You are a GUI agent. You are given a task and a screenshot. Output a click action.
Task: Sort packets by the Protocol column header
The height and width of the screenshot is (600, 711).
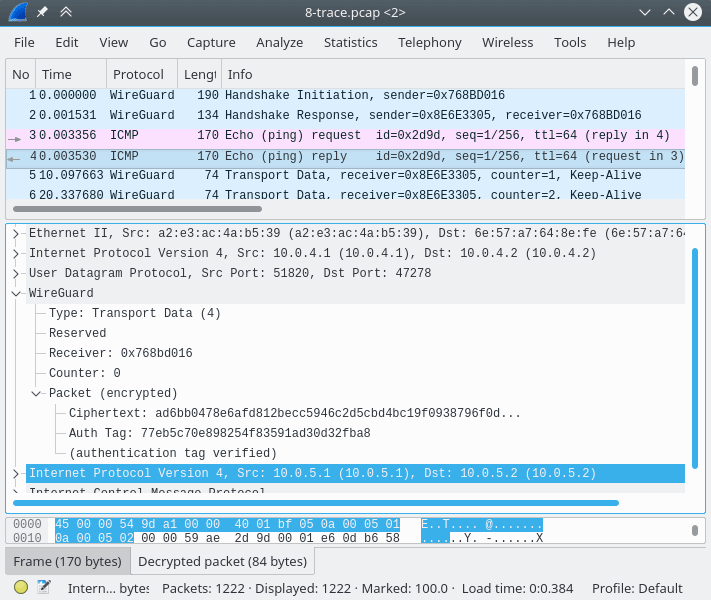coord(138,75)
